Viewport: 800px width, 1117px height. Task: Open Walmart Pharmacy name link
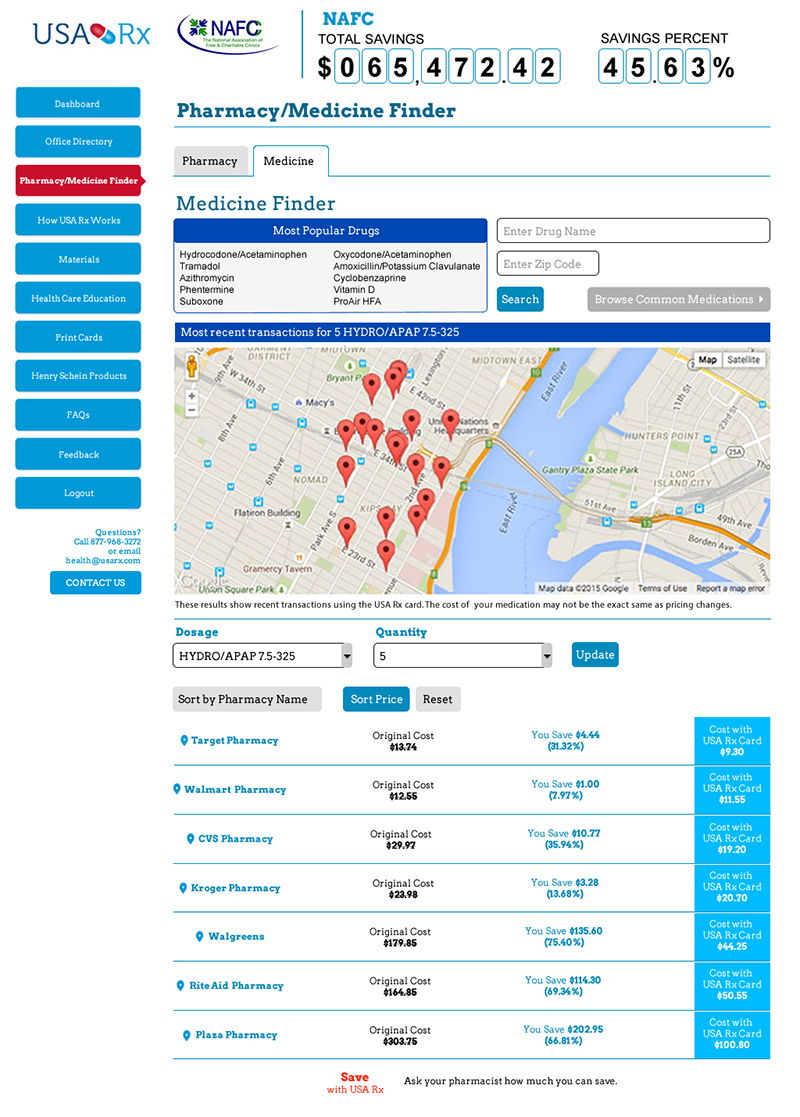(235, 789)
